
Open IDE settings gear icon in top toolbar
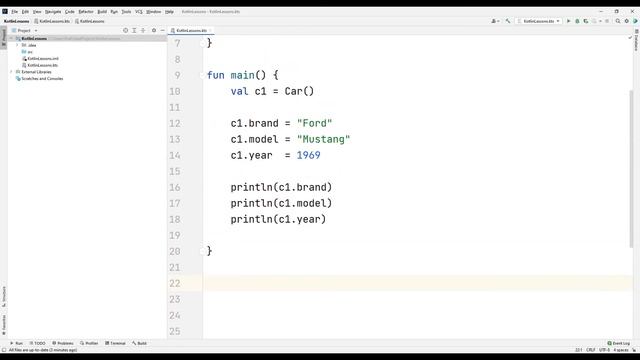coord(627,21)
